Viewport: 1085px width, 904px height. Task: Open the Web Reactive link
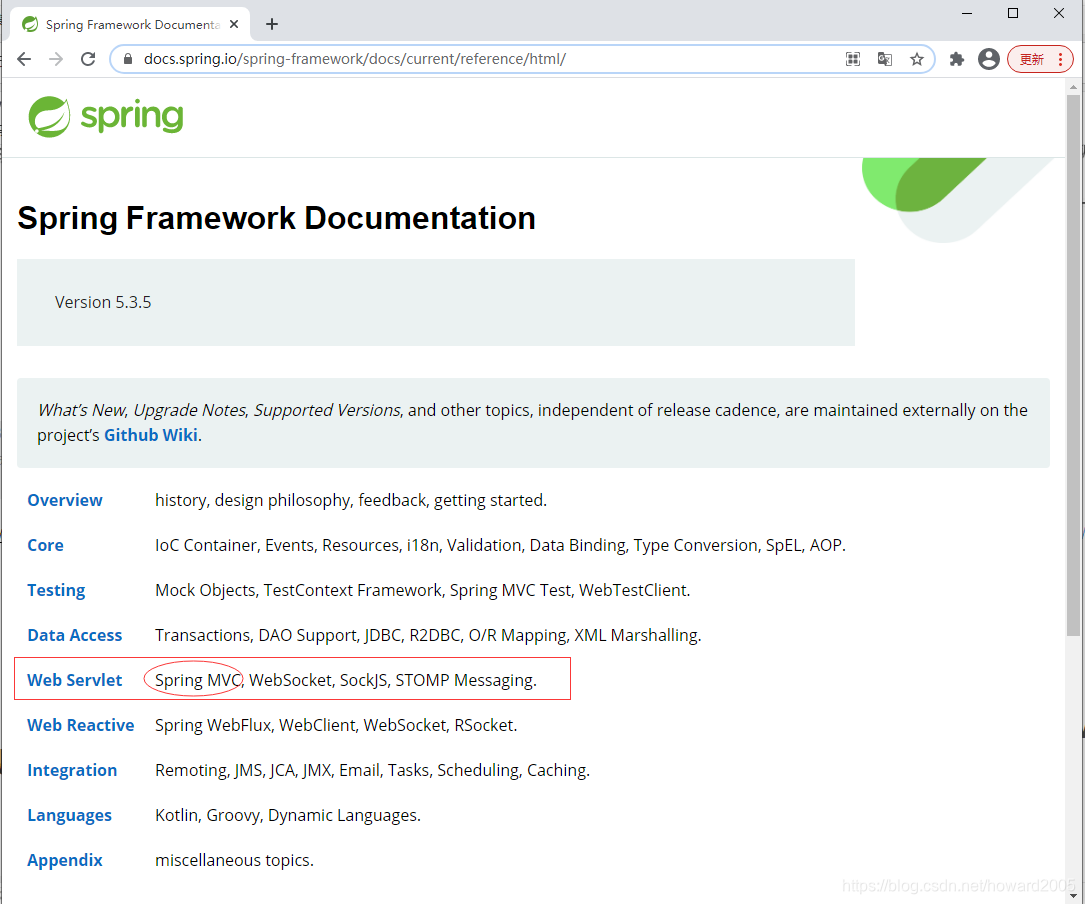pyautogui.click(x=81, y=725)
